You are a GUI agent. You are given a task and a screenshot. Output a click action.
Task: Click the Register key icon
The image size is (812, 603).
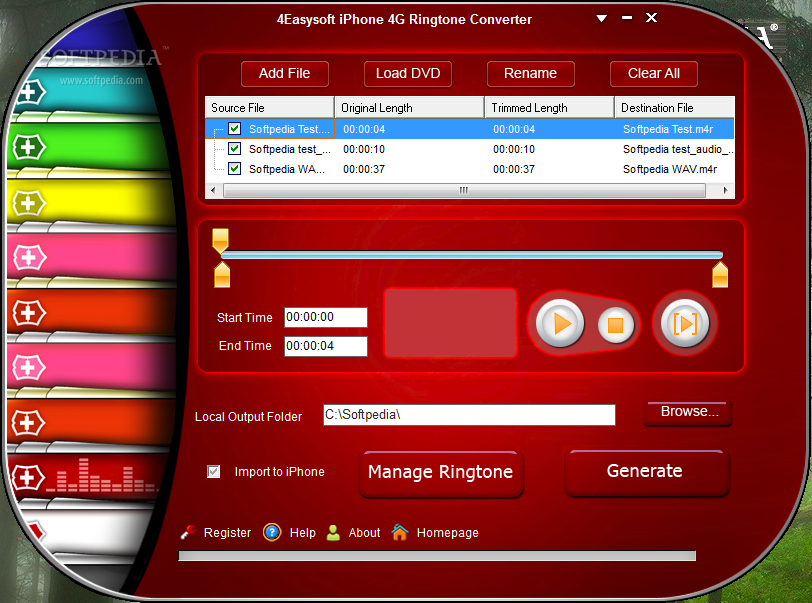tap(188, 532)
